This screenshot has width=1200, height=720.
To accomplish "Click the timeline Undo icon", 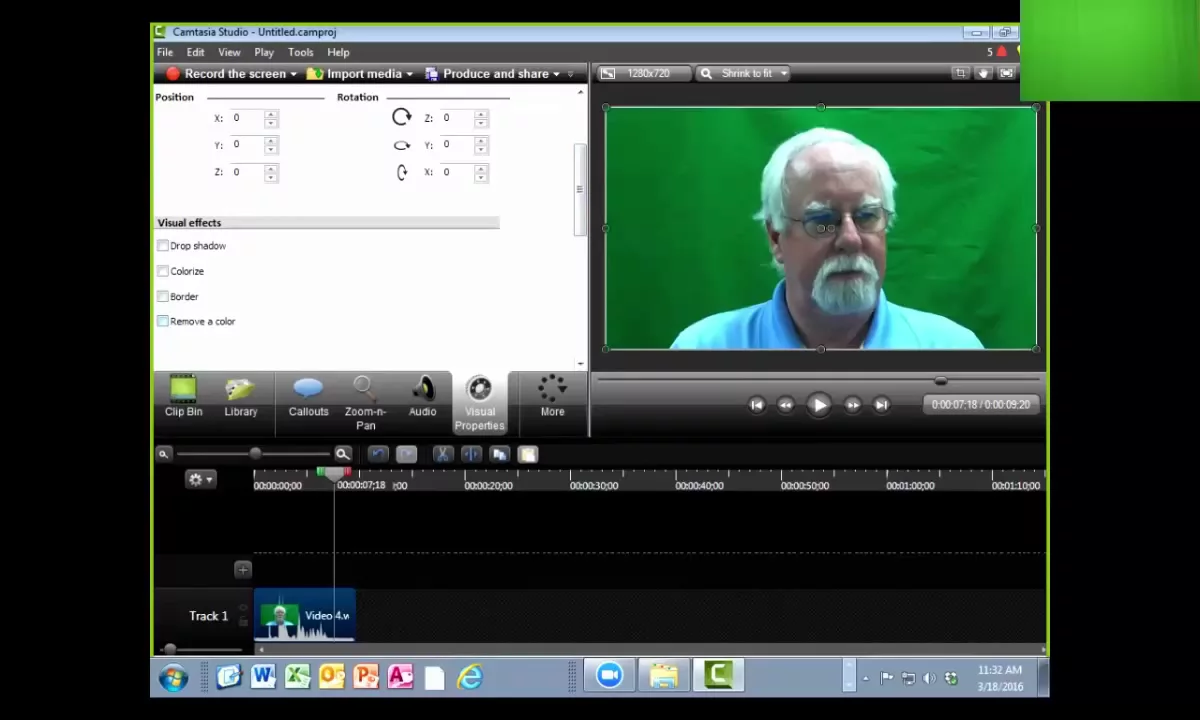I will [x=377, y=455].
